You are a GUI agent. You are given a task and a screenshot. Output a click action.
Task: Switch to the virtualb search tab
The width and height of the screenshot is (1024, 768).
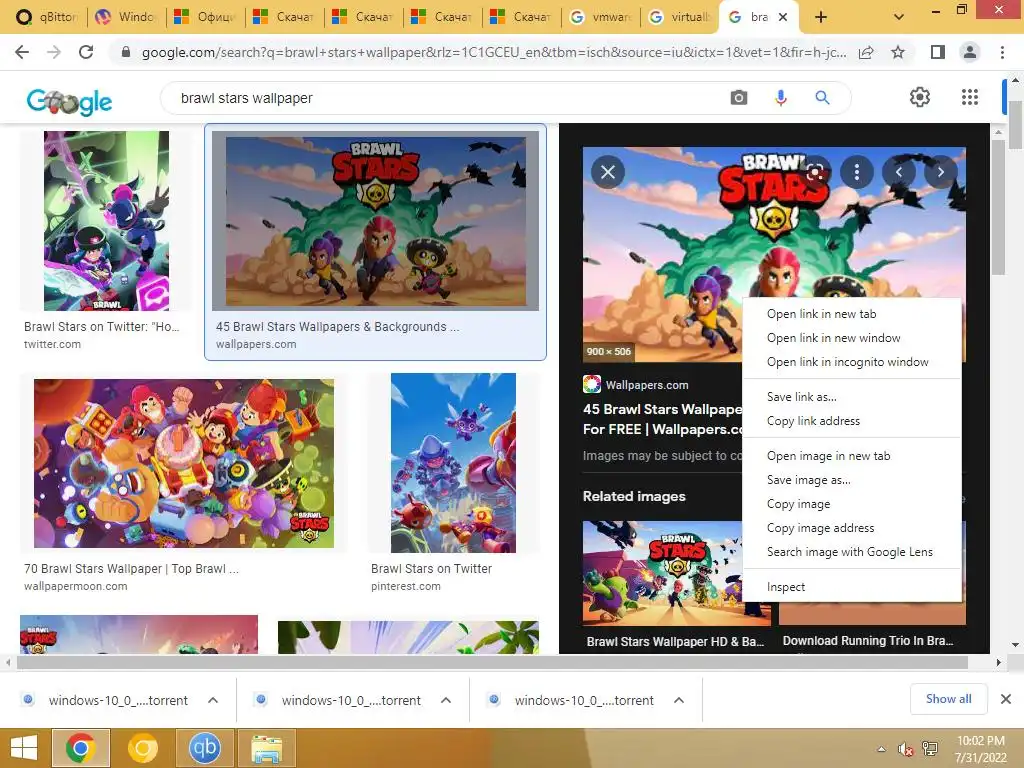[x=679, y=17]
